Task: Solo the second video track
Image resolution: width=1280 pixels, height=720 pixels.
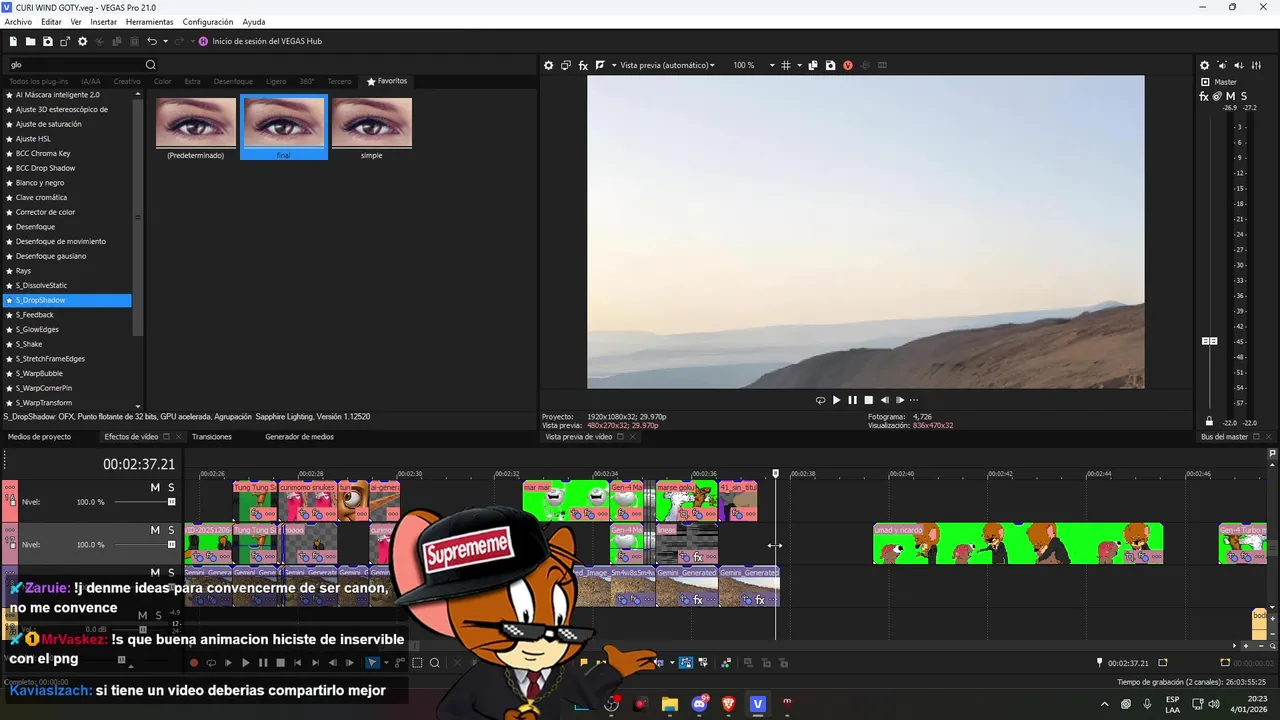Action: coord(171,530)
